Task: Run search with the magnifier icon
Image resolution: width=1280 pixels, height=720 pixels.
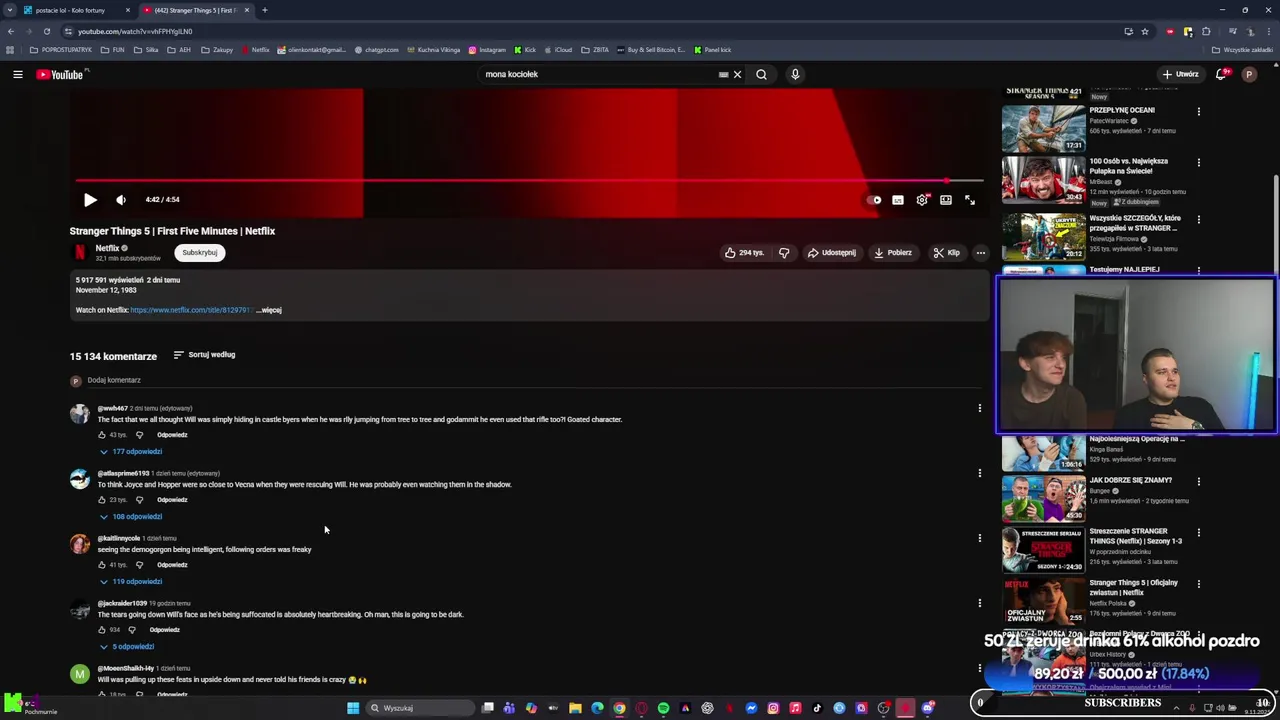Action: point(761,74)
